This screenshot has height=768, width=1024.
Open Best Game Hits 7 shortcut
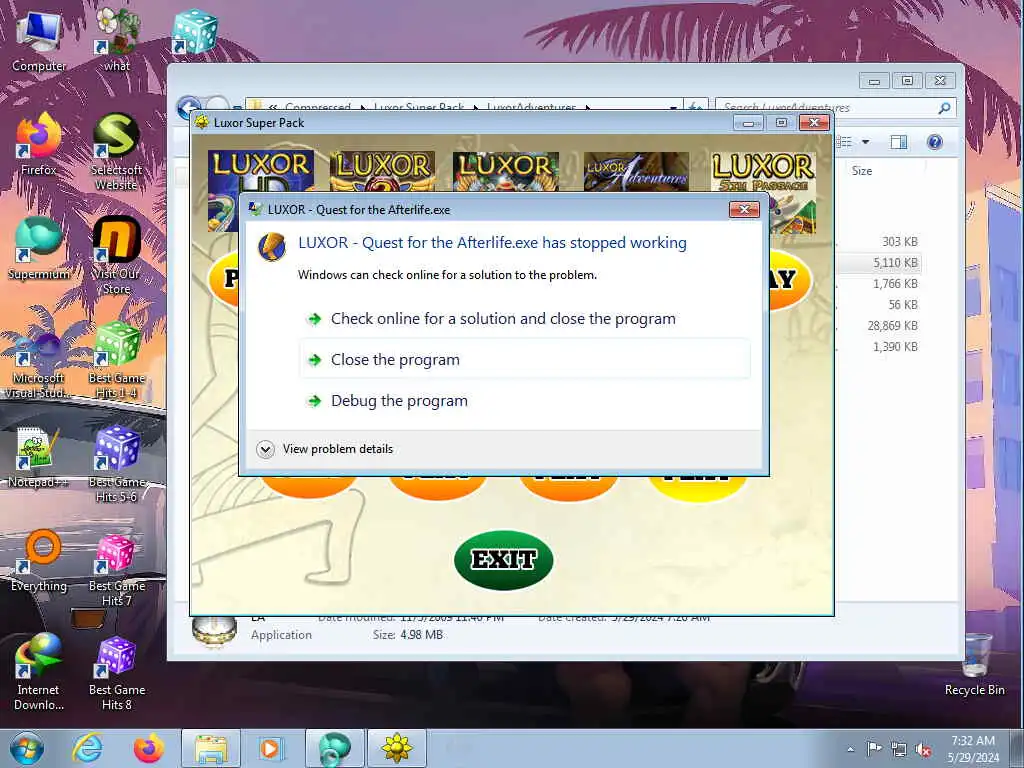[116, 568]
